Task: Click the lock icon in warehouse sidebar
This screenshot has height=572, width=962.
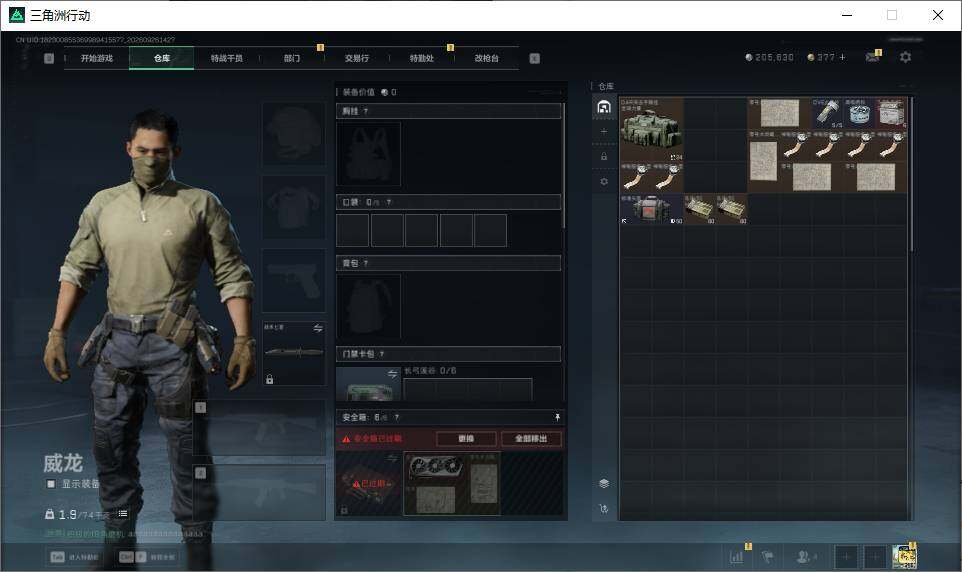Action: click(x=604, y=157)
